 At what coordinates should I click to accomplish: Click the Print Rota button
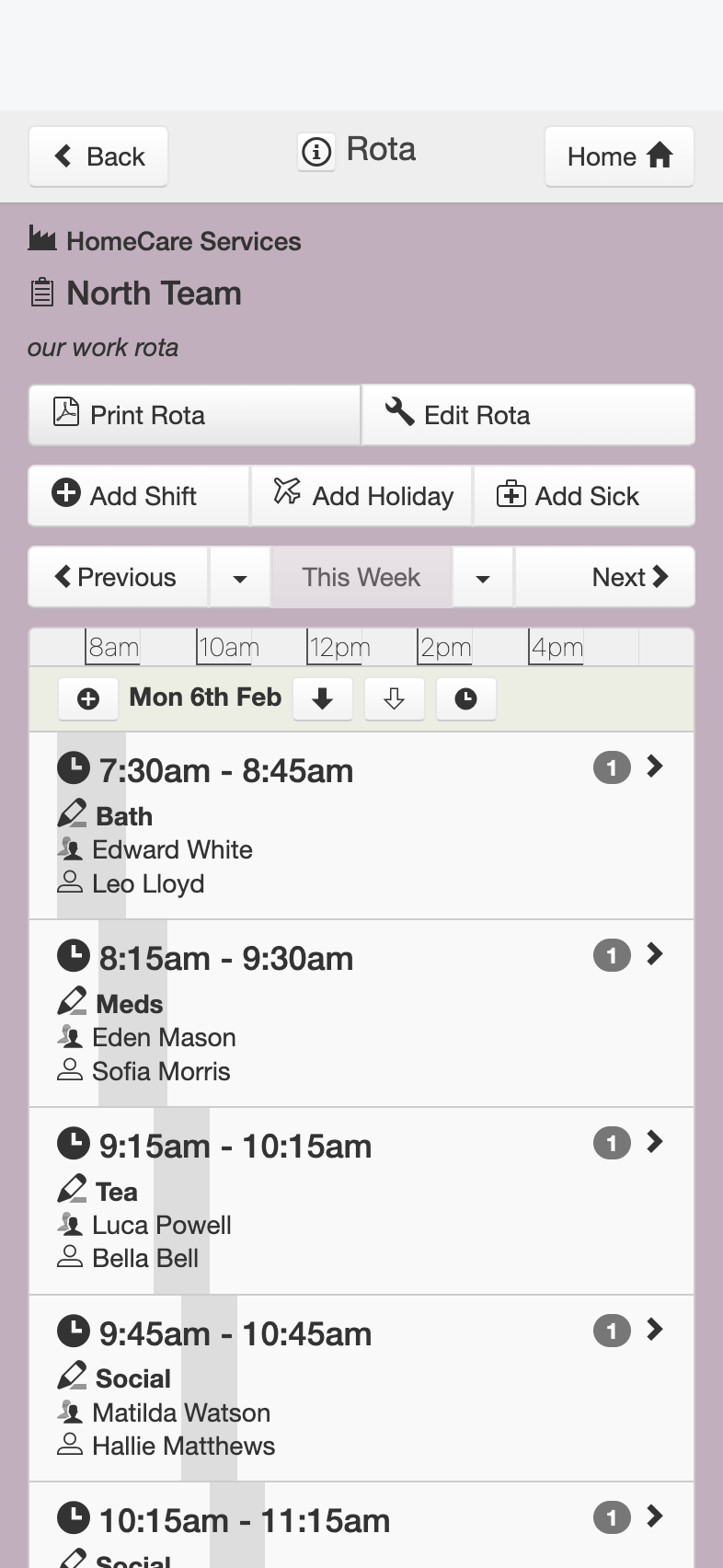pos(194,415)
